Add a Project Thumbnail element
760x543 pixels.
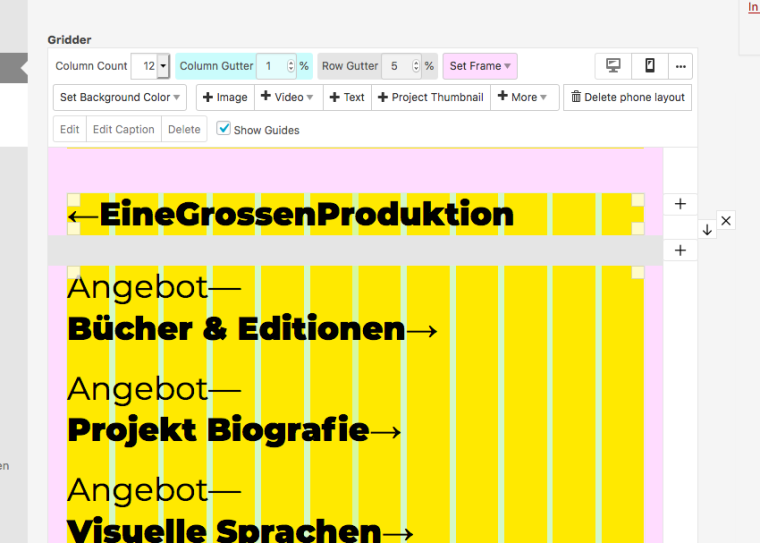(x=430, y=97)
